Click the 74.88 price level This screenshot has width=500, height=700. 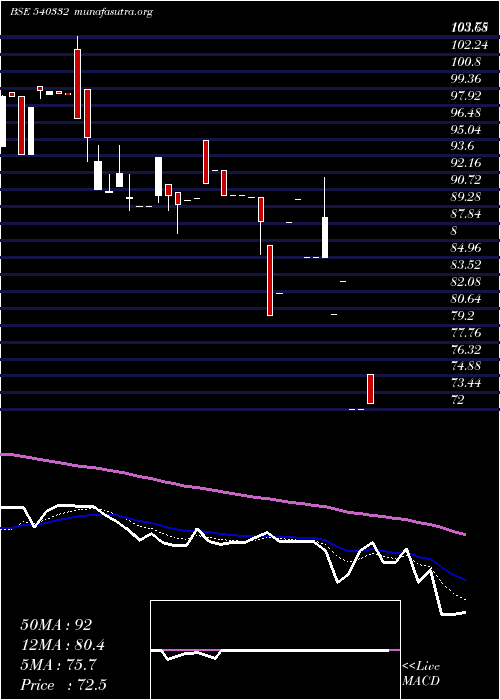click(466, 366)
